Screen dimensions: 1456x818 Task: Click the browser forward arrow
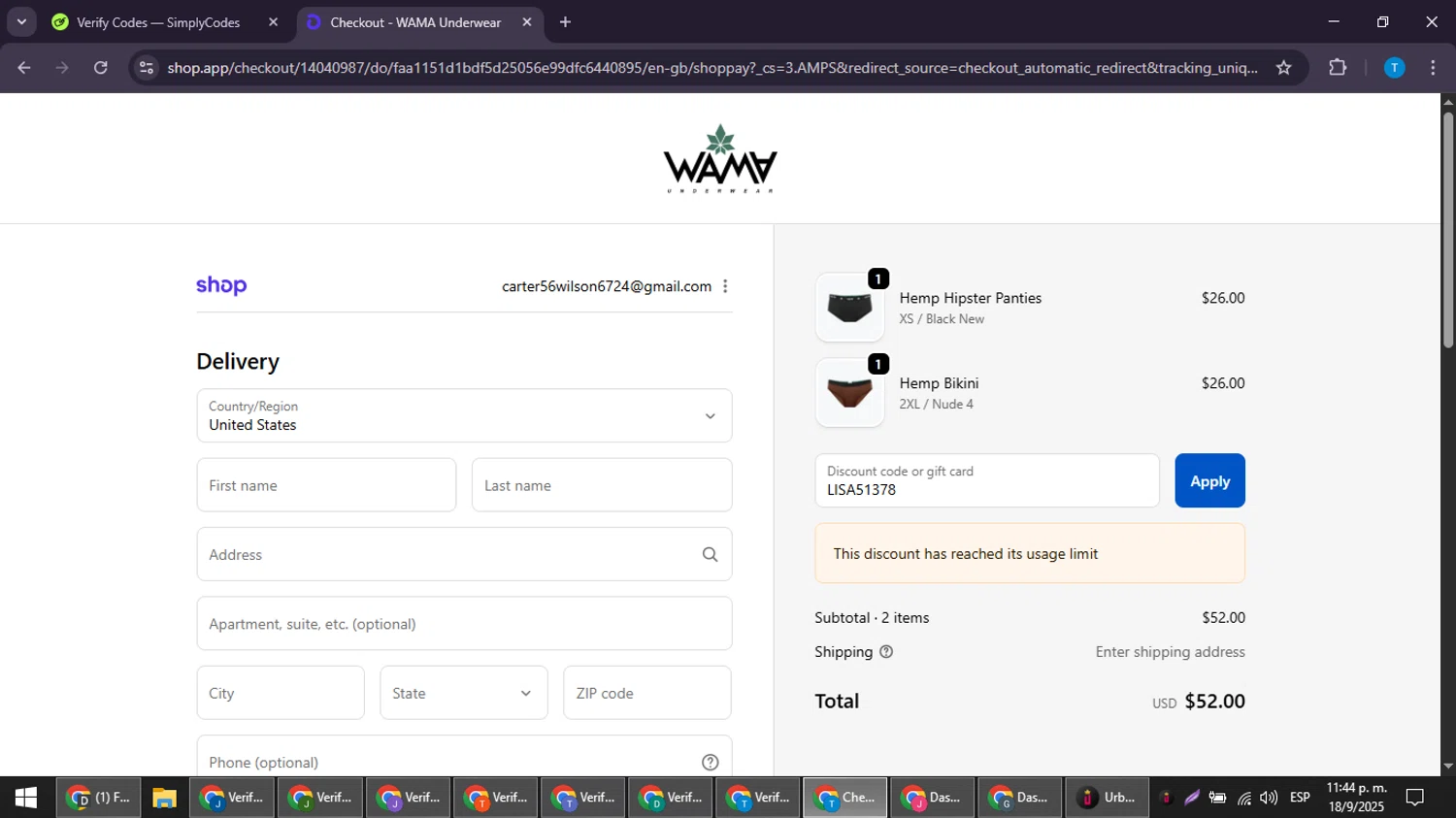pos(62,68)
